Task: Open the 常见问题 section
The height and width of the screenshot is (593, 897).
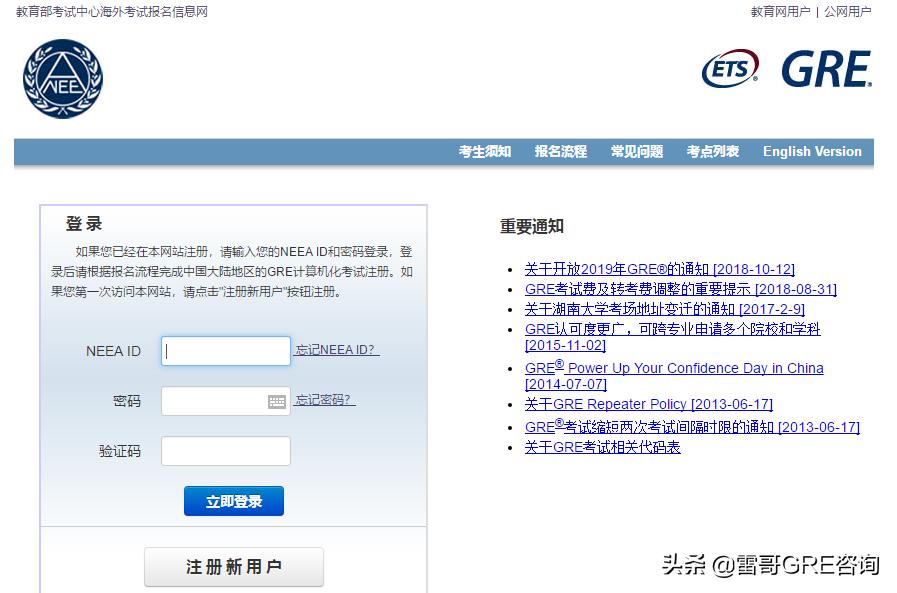Action: pos(636,152)
